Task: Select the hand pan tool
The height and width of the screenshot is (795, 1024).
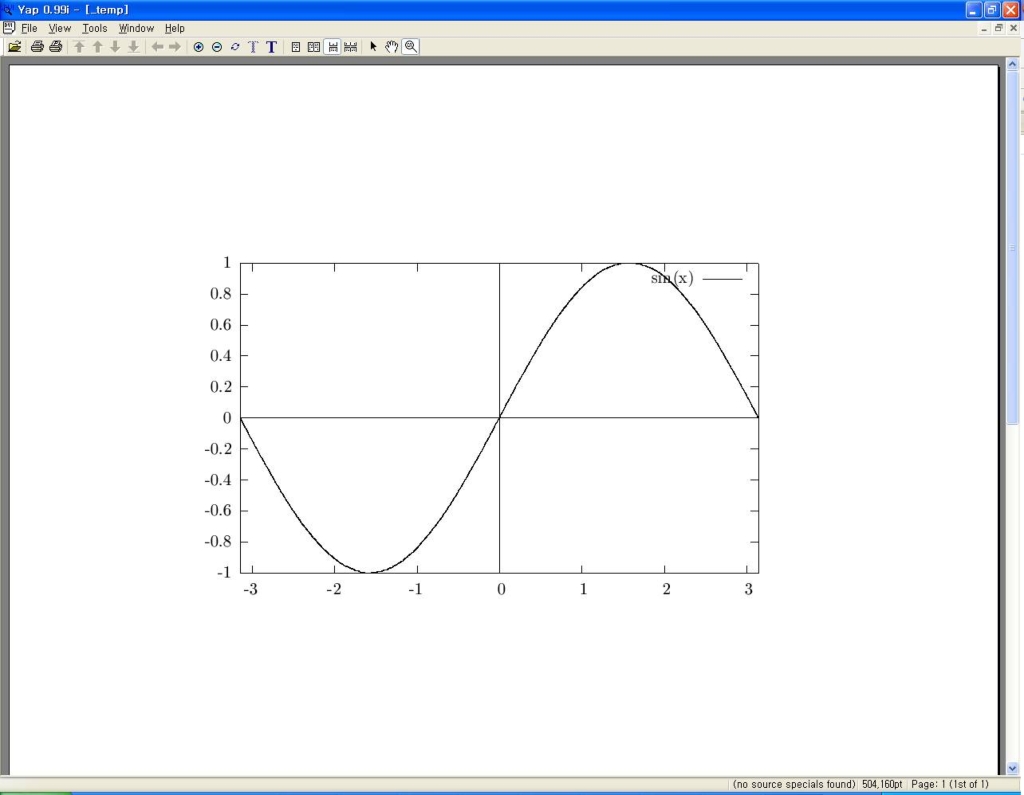Action: tap(391, 46)
